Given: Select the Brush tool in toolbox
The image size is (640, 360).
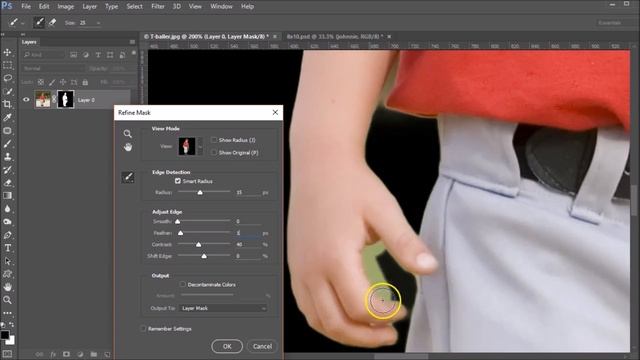Looking at the screenshot, I should 7,144.
